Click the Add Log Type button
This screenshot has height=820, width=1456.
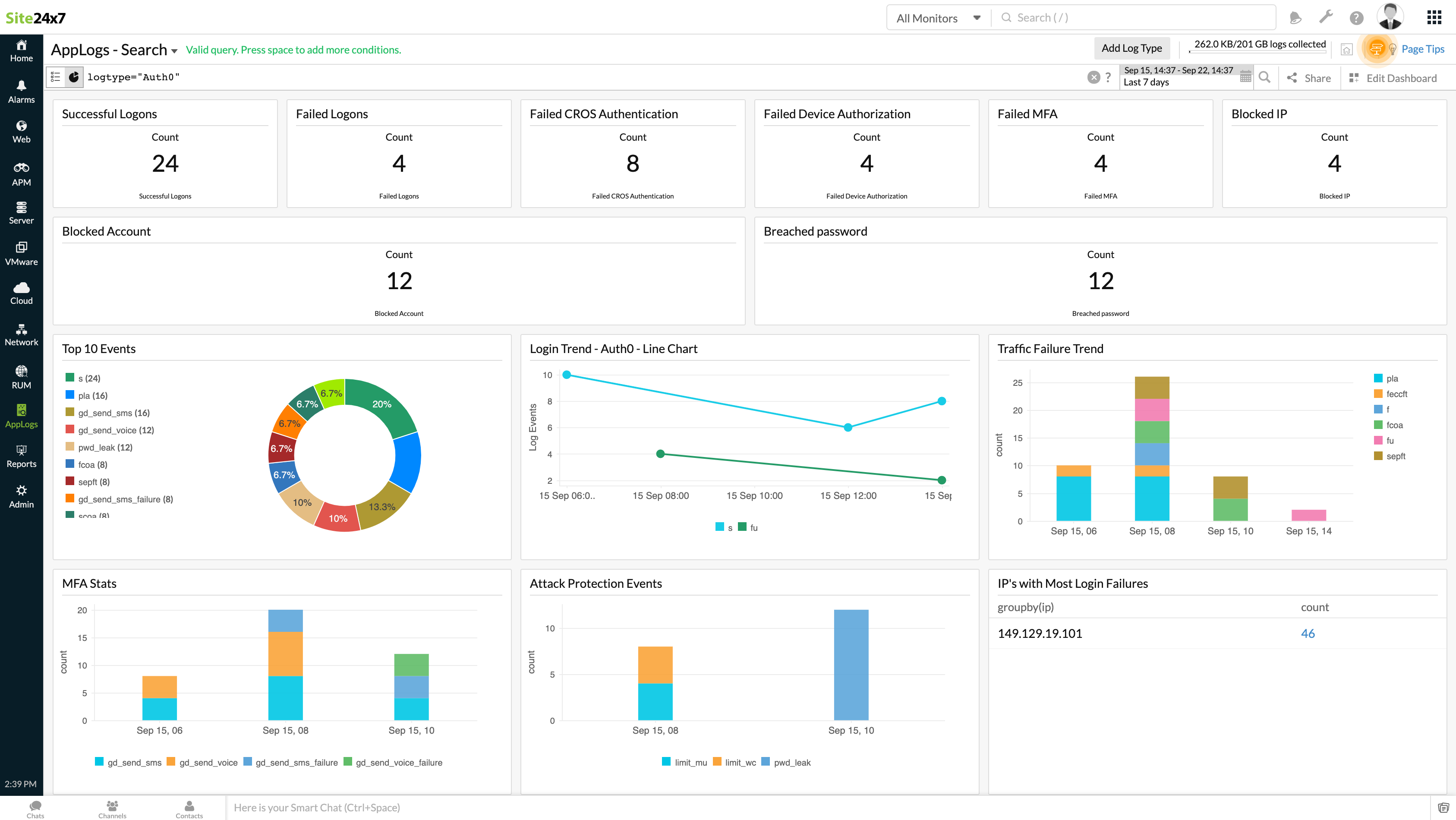pos(1131,48)
